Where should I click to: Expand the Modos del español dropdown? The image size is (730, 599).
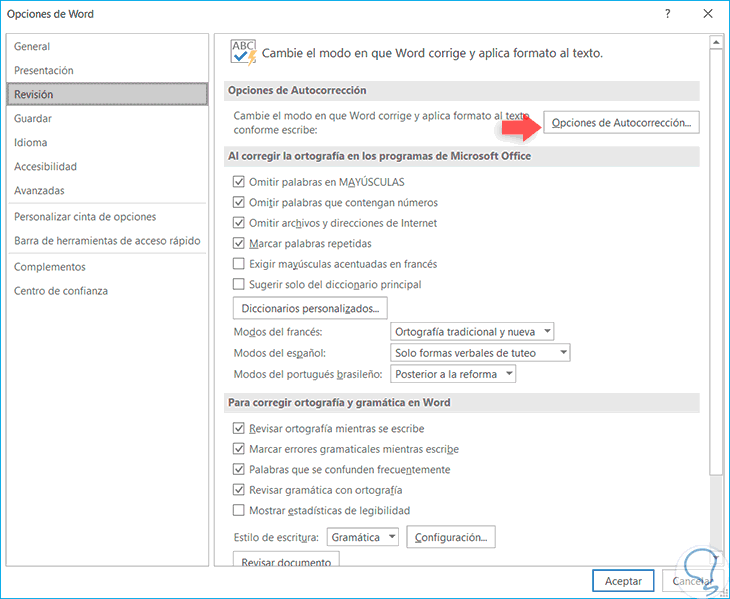480,353
